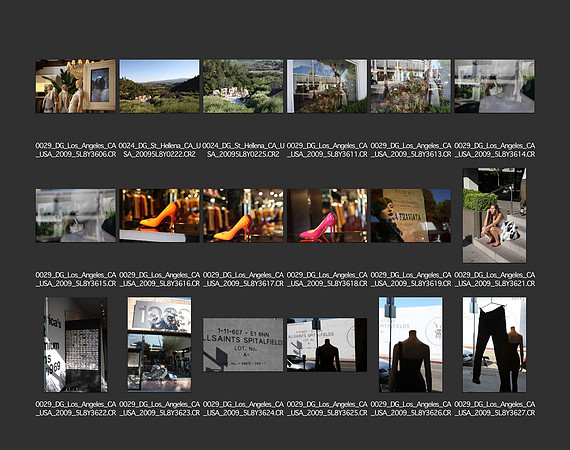Screen dimensions: 570x450
Task: Choose the flower reflection thumbnail 5L8Y3613
Action: point(411,86)
